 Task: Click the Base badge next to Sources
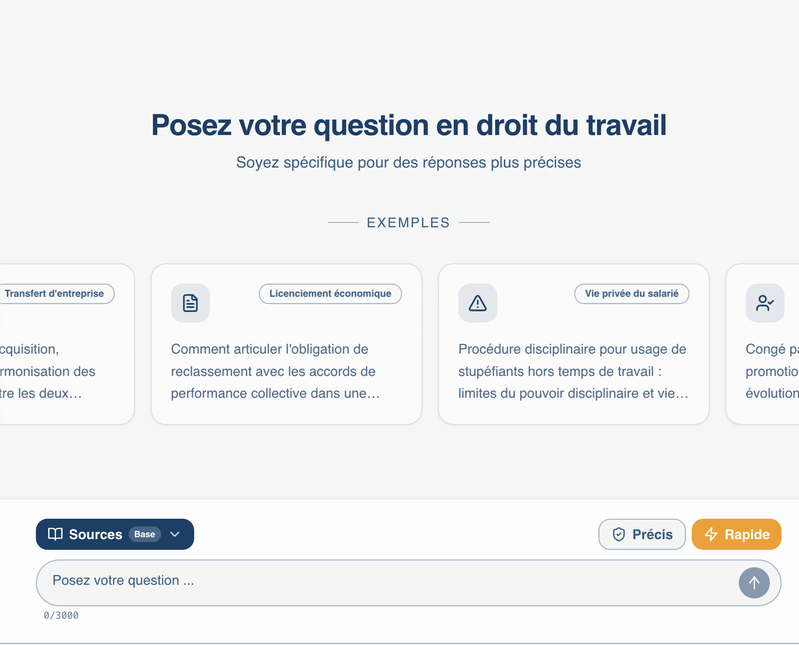tap(145, 534)
